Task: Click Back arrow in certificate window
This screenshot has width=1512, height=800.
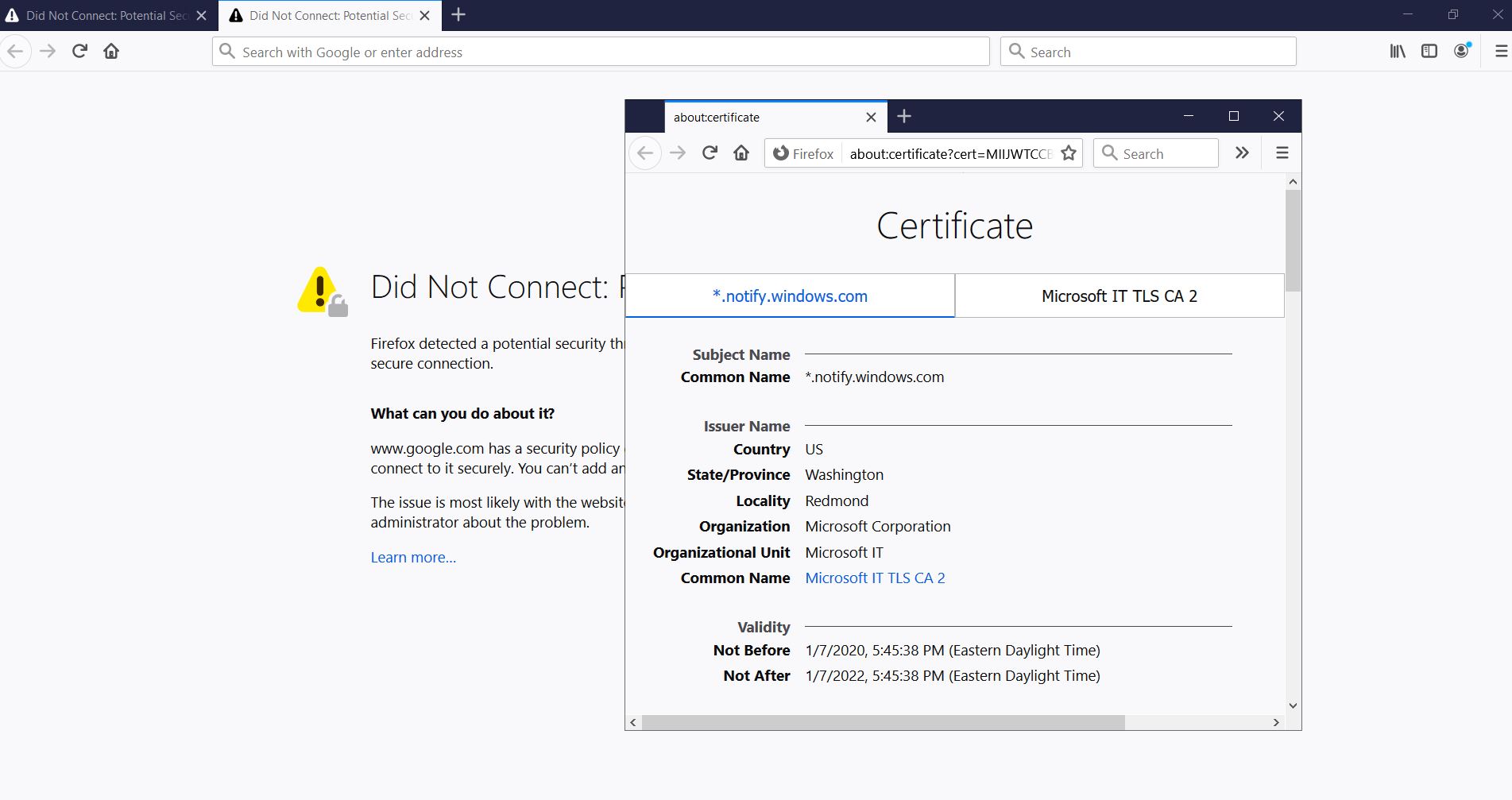Action: click(645, 153)
